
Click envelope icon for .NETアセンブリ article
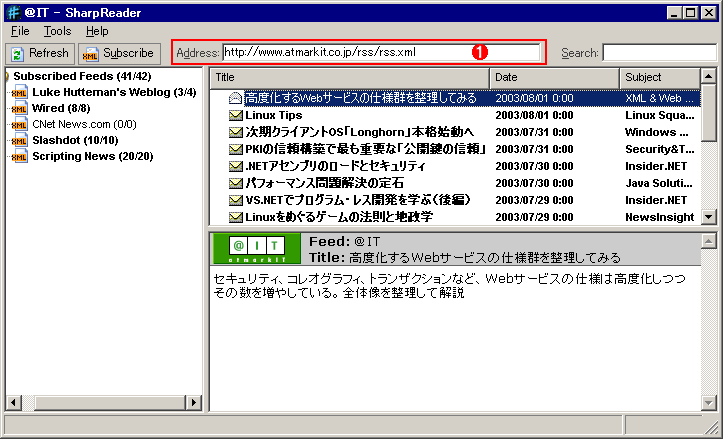pyautogui.click(x=236, y=166)
